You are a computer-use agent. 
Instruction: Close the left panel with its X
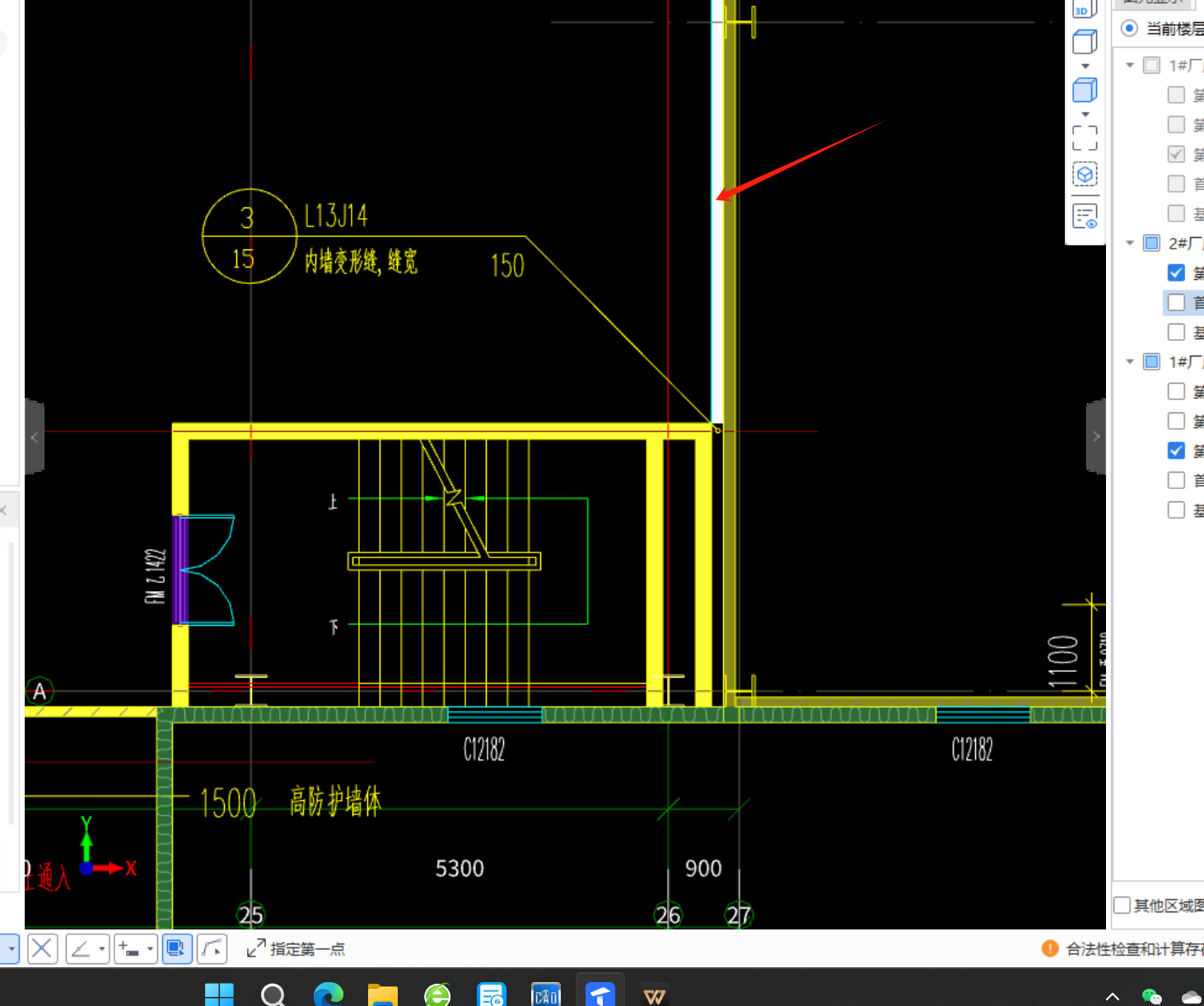(3, 510)
